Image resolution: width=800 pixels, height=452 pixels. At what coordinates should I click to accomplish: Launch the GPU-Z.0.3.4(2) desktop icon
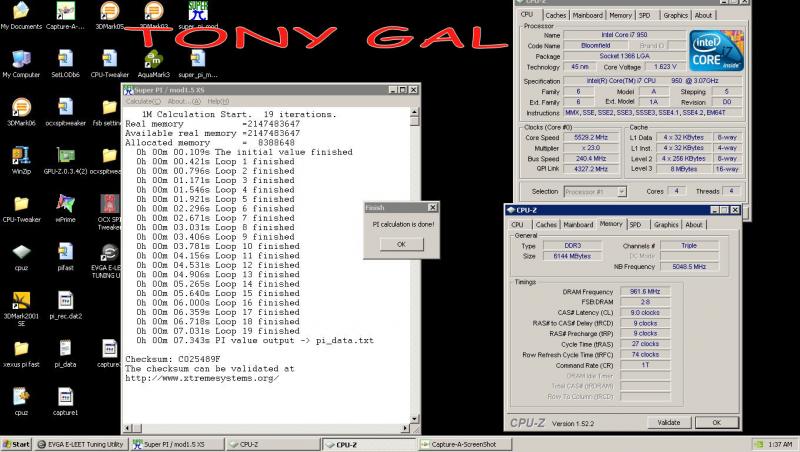click(x=65, y=161)
